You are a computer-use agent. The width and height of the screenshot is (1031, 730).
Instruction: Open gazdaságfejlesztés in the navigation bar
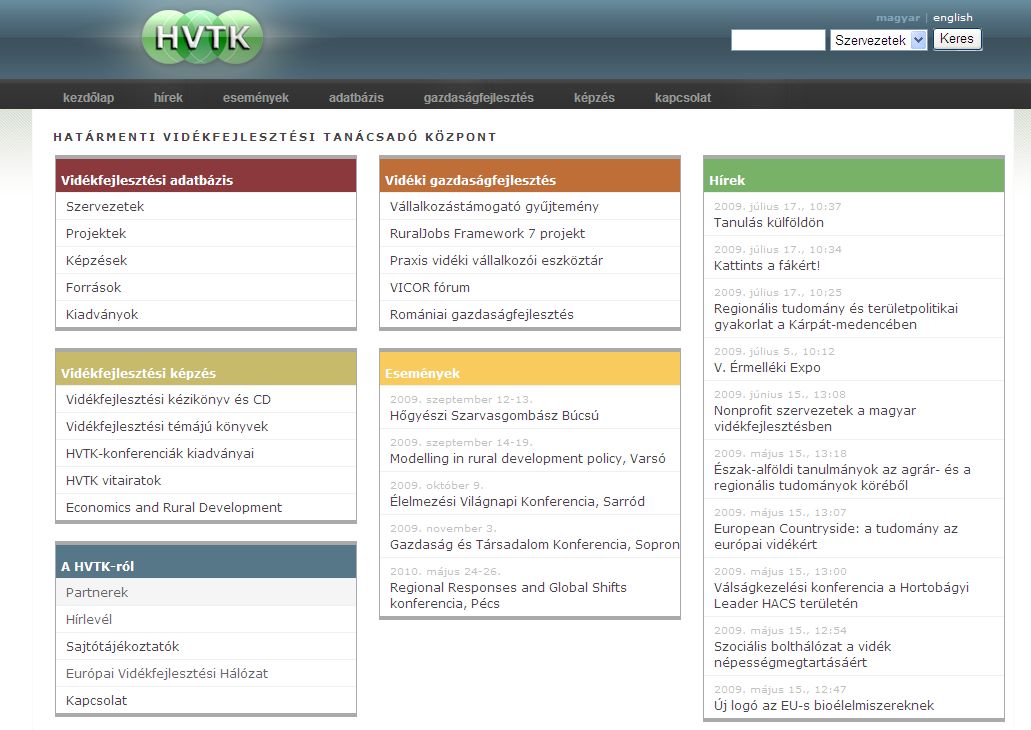pyautogui.click(x=479, y=97)
